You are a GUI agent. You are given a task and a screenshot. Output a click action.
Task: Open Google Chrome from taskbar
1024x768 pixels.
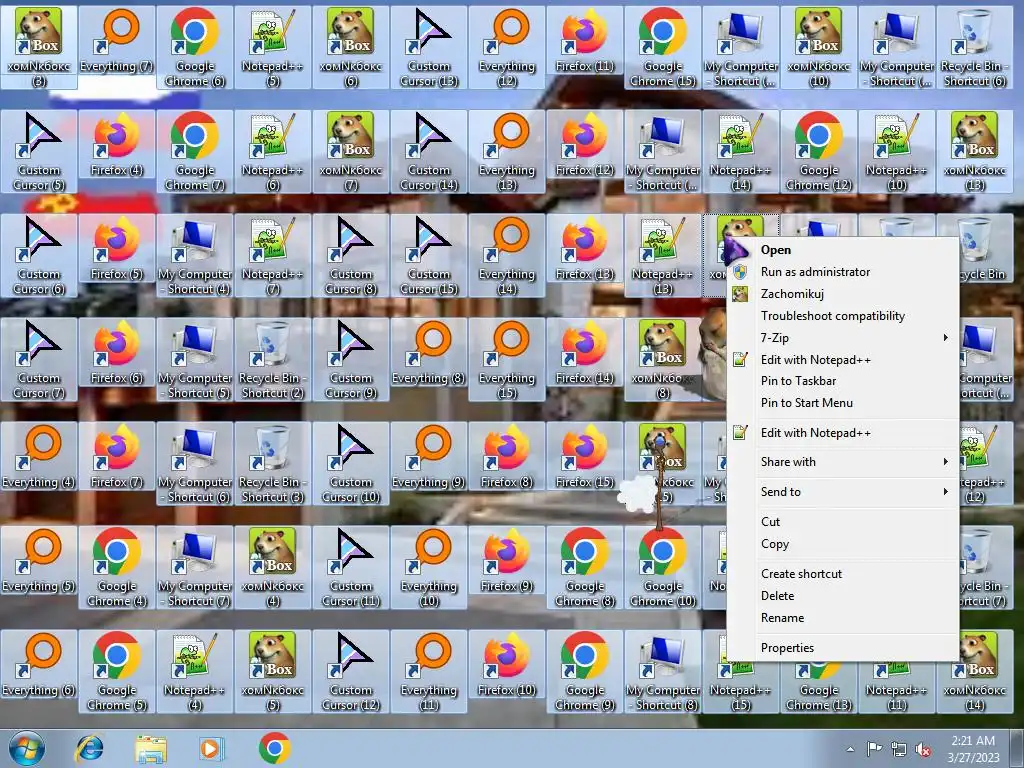point(275,748)
